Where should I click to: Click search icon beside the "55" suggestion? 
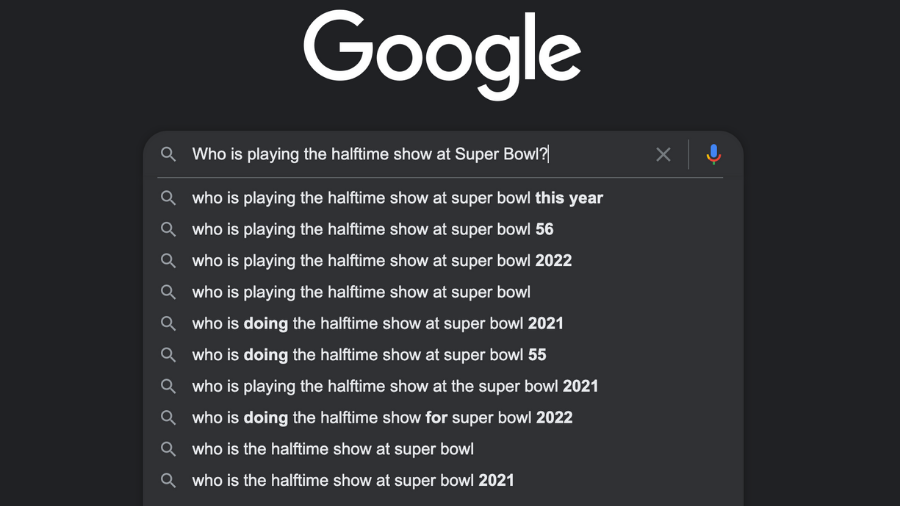tap(169, 355)
